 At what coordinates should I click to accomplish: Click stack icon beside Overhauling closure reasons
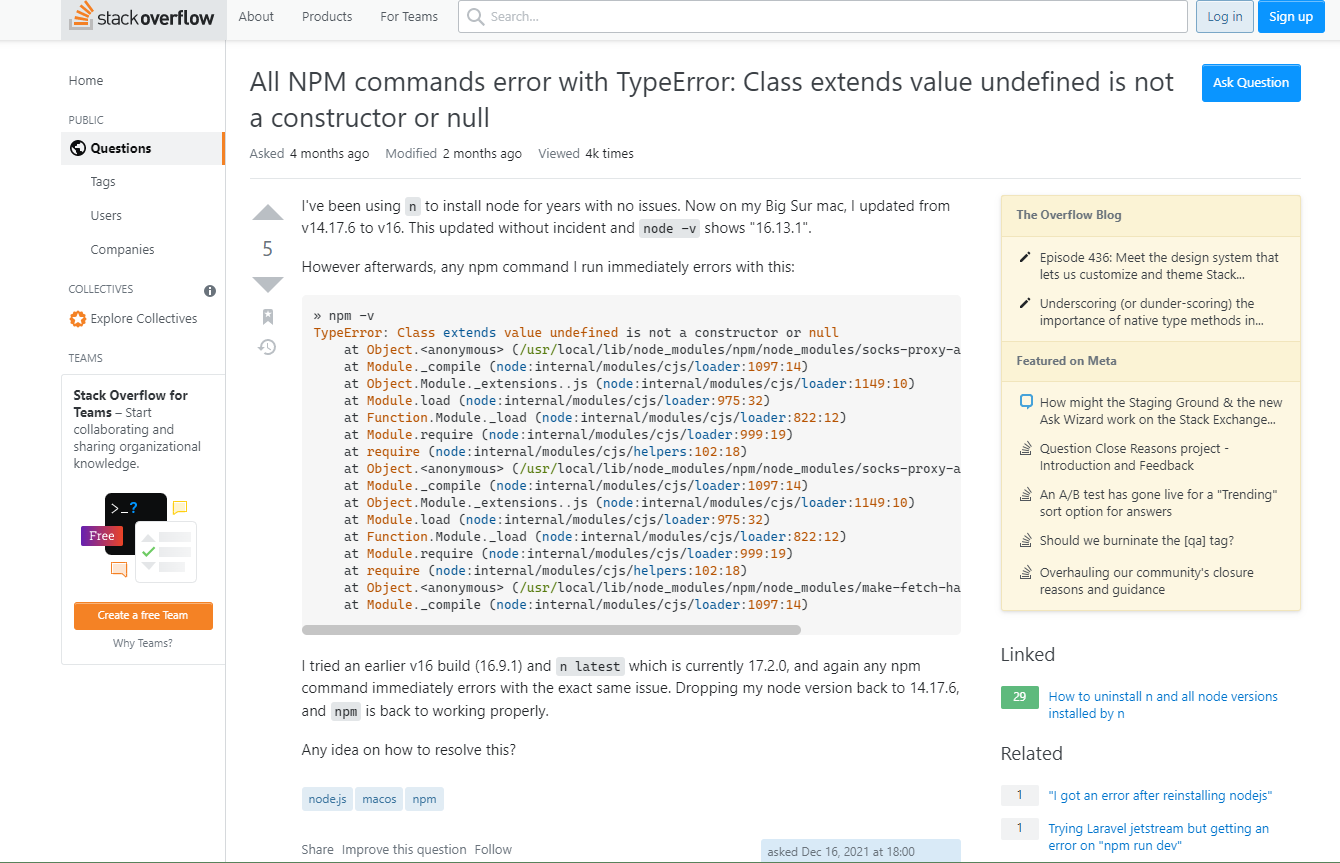[x=1025, y=573]
